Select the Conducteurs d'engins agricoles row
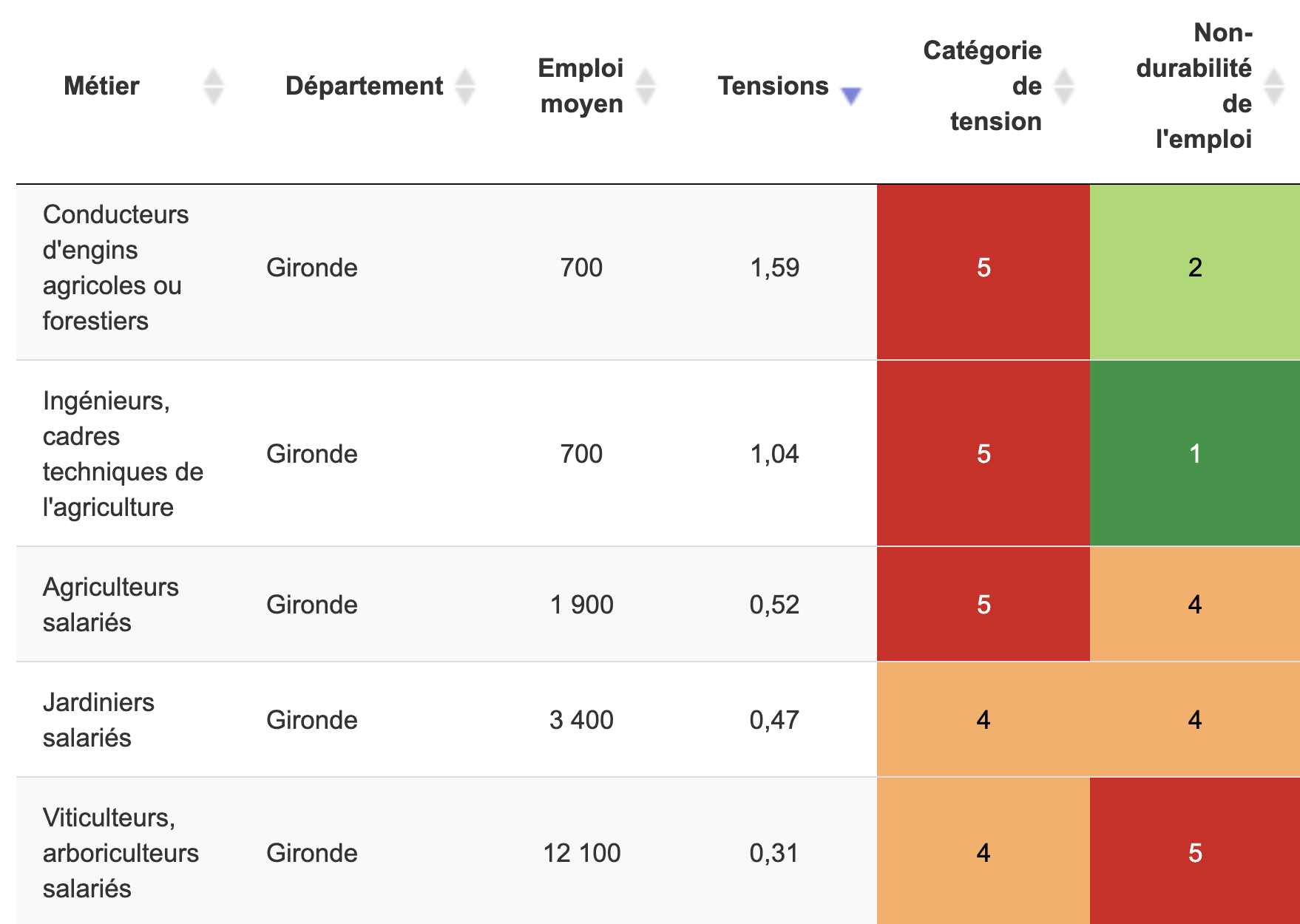The image size is (1300, 924). point(116,268)
